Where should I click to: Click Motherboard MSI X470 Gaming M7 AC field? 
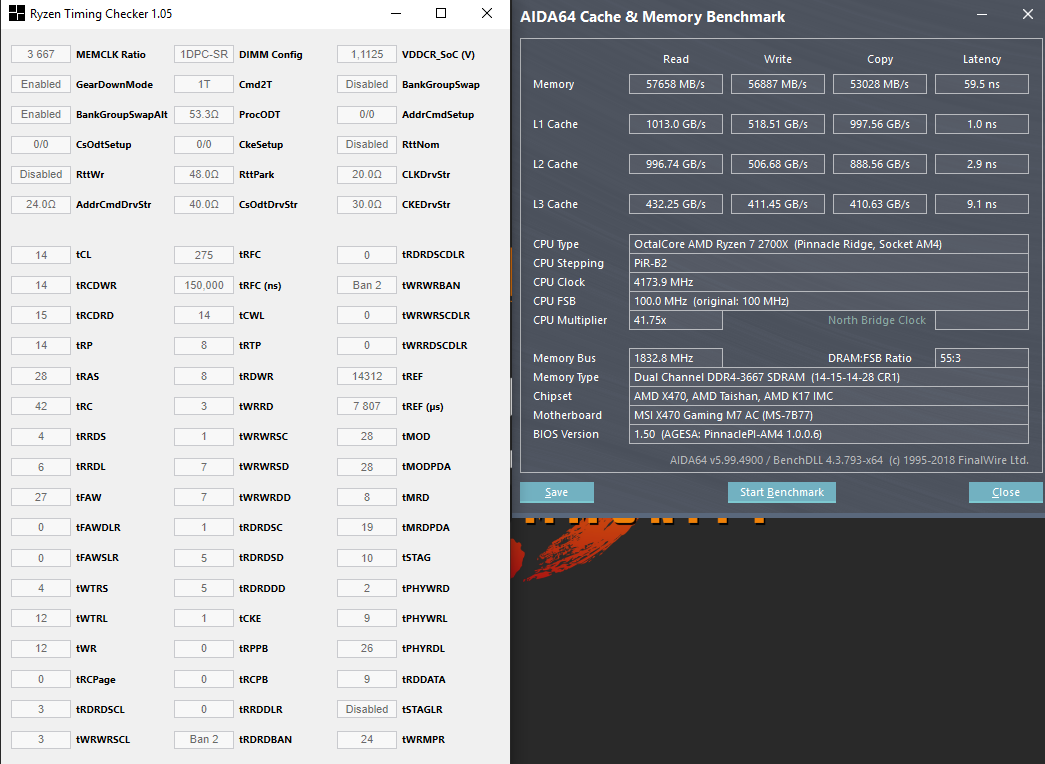828,415
